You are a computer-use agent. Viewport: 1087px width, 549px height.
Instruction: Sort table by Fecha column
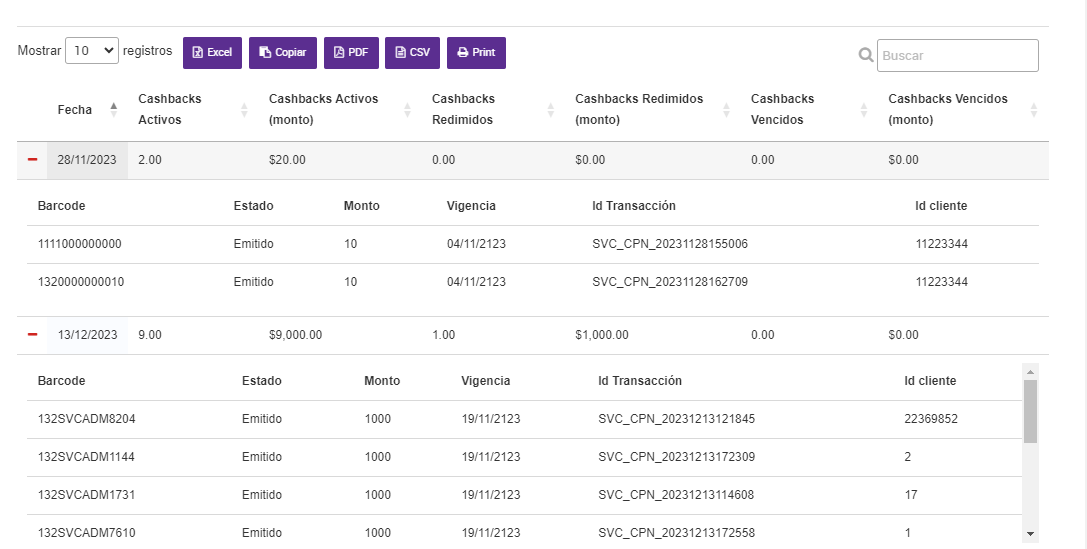click(85, 110)
